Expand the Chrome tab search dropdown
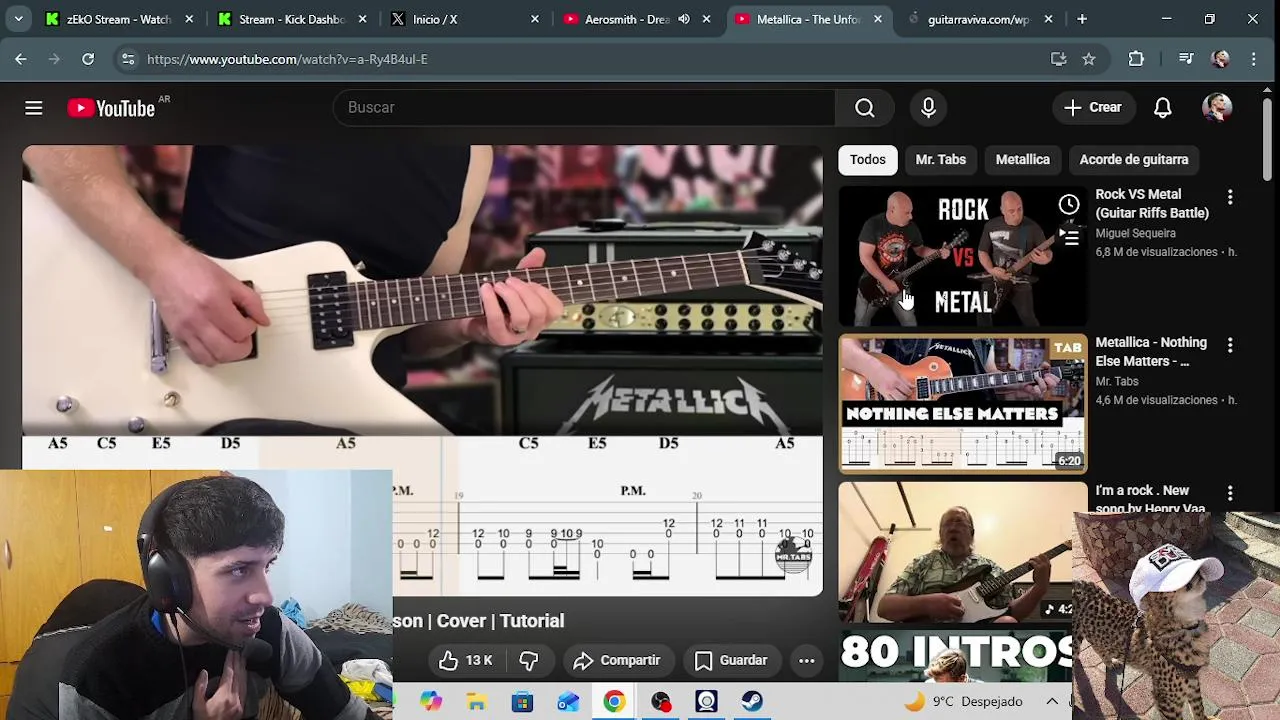Screen dimensions: 1280x720 click(18, 19)
